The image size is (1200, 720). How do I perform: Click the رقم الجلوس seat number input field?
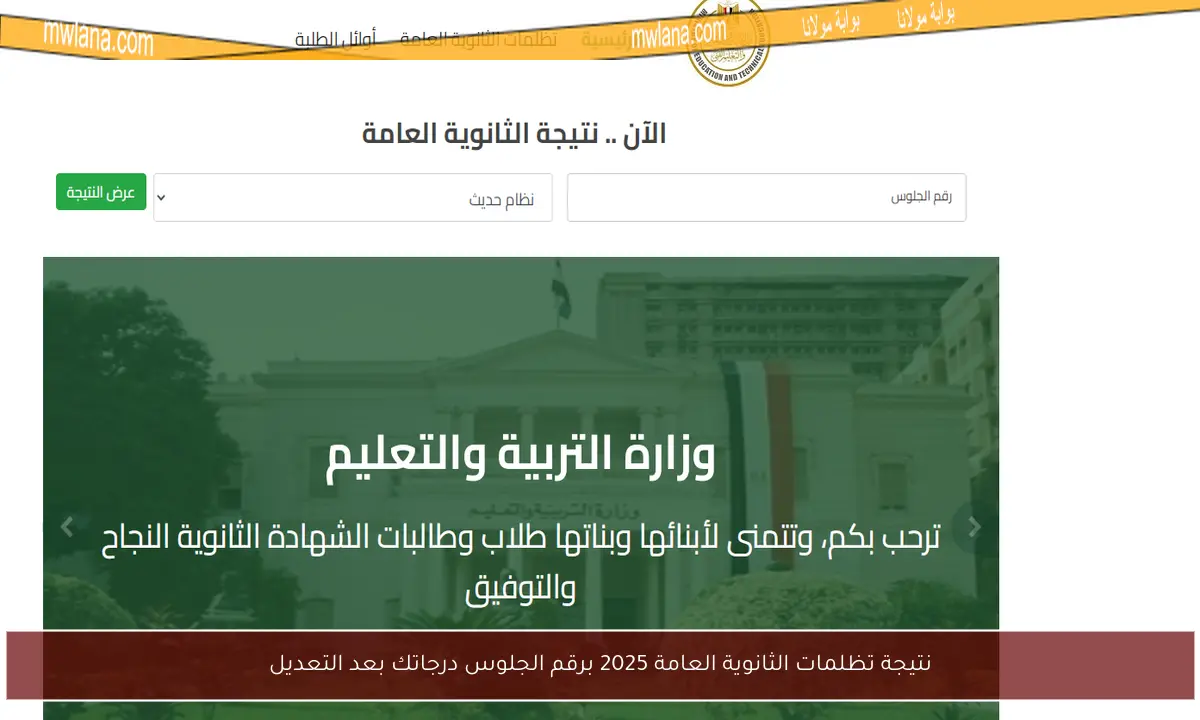point(766,198)
